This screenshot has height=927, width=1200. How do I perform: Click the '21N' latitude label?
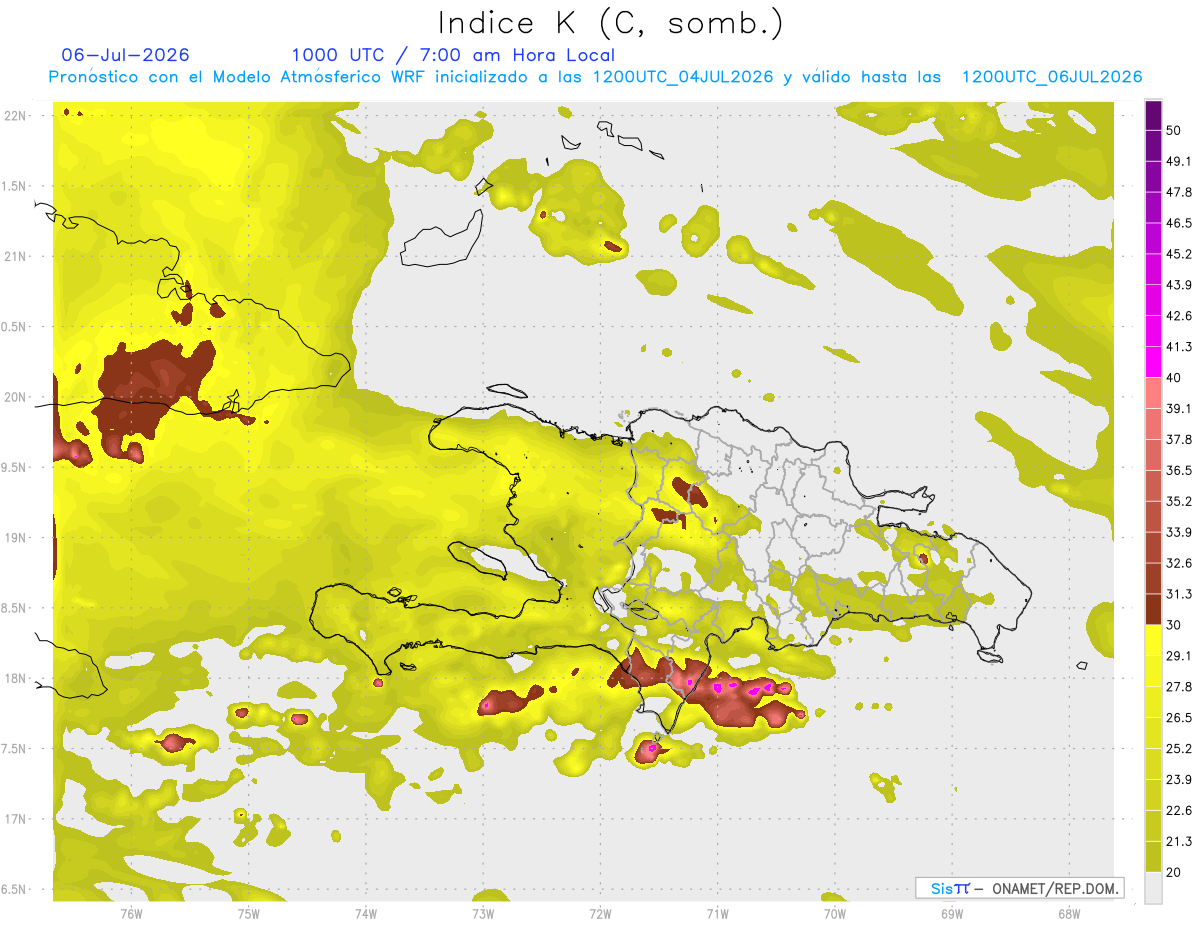click(x=16, y=256)
